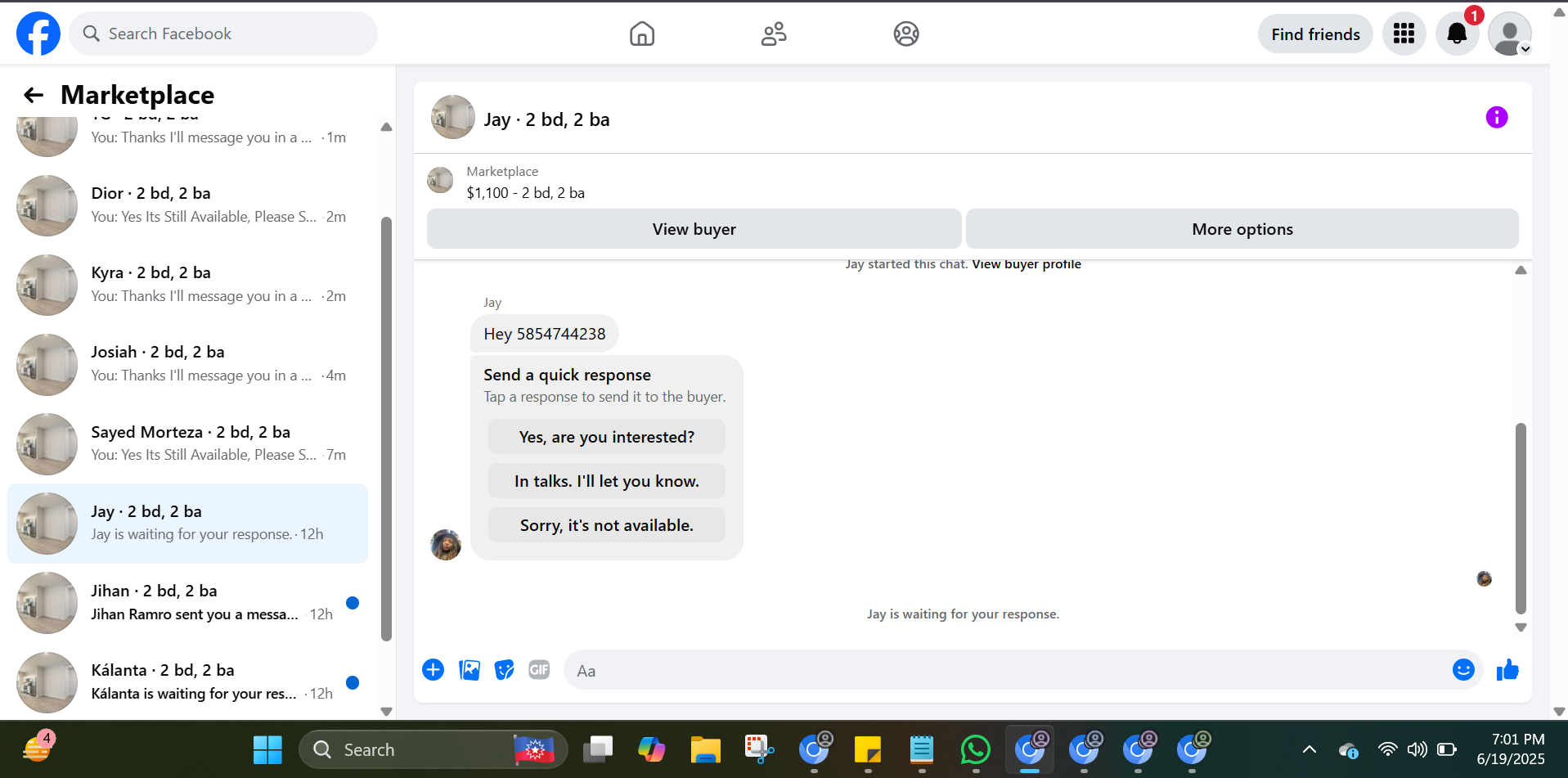Click the chat area scroll-down arrow

1521,627
